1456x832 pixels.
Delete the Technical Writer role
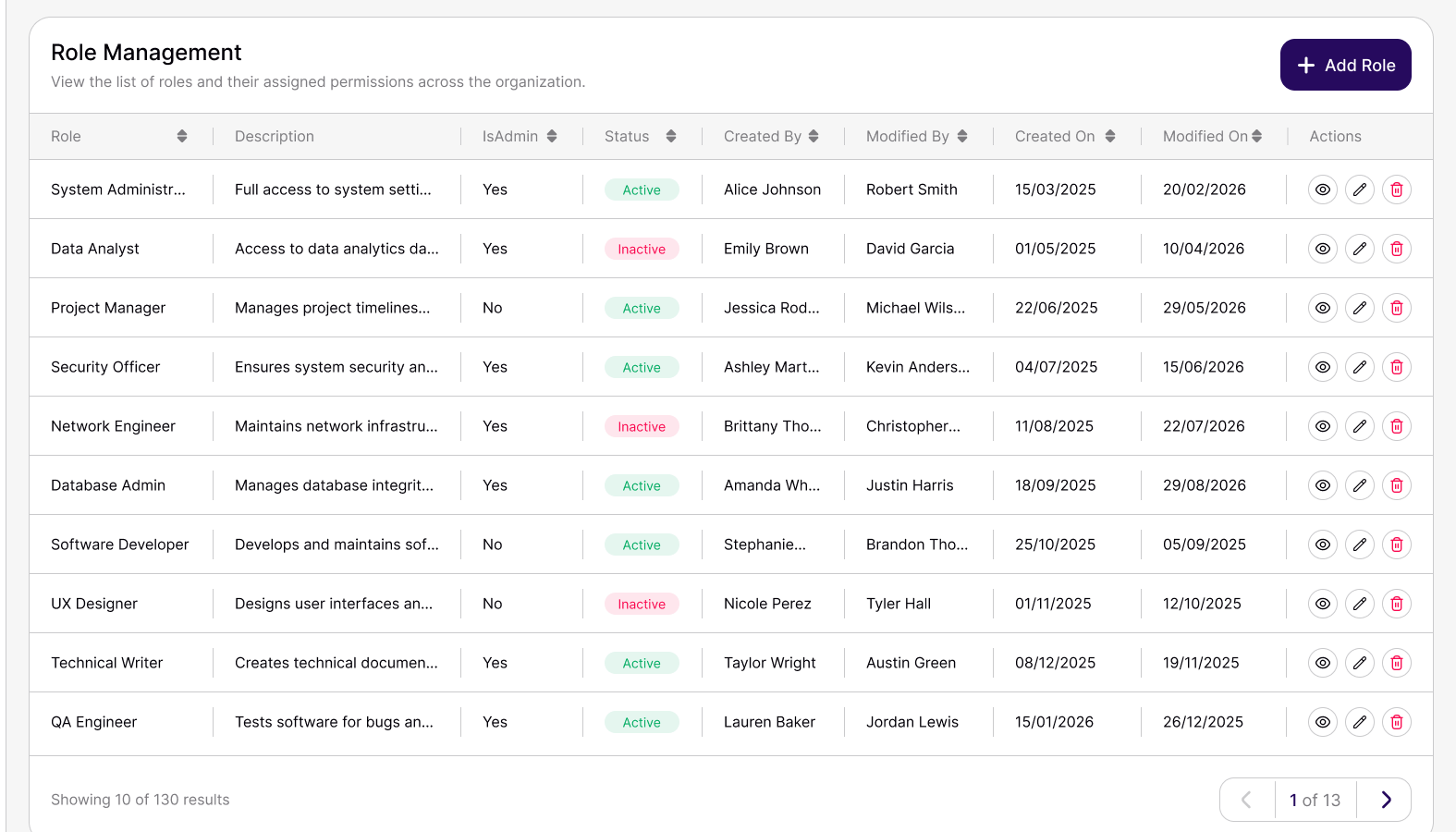(x=1397, y=663)
